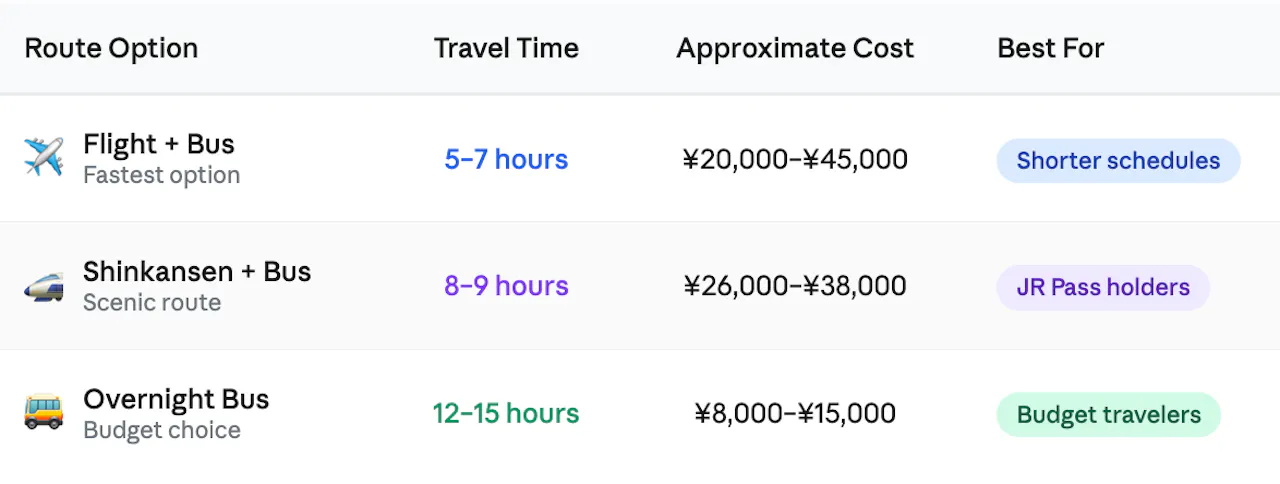The width and height of the screenshot is (1280, 484).
Task: Click the ¥20,000–¥45,000 cost cell
Action: pos(795,159)
